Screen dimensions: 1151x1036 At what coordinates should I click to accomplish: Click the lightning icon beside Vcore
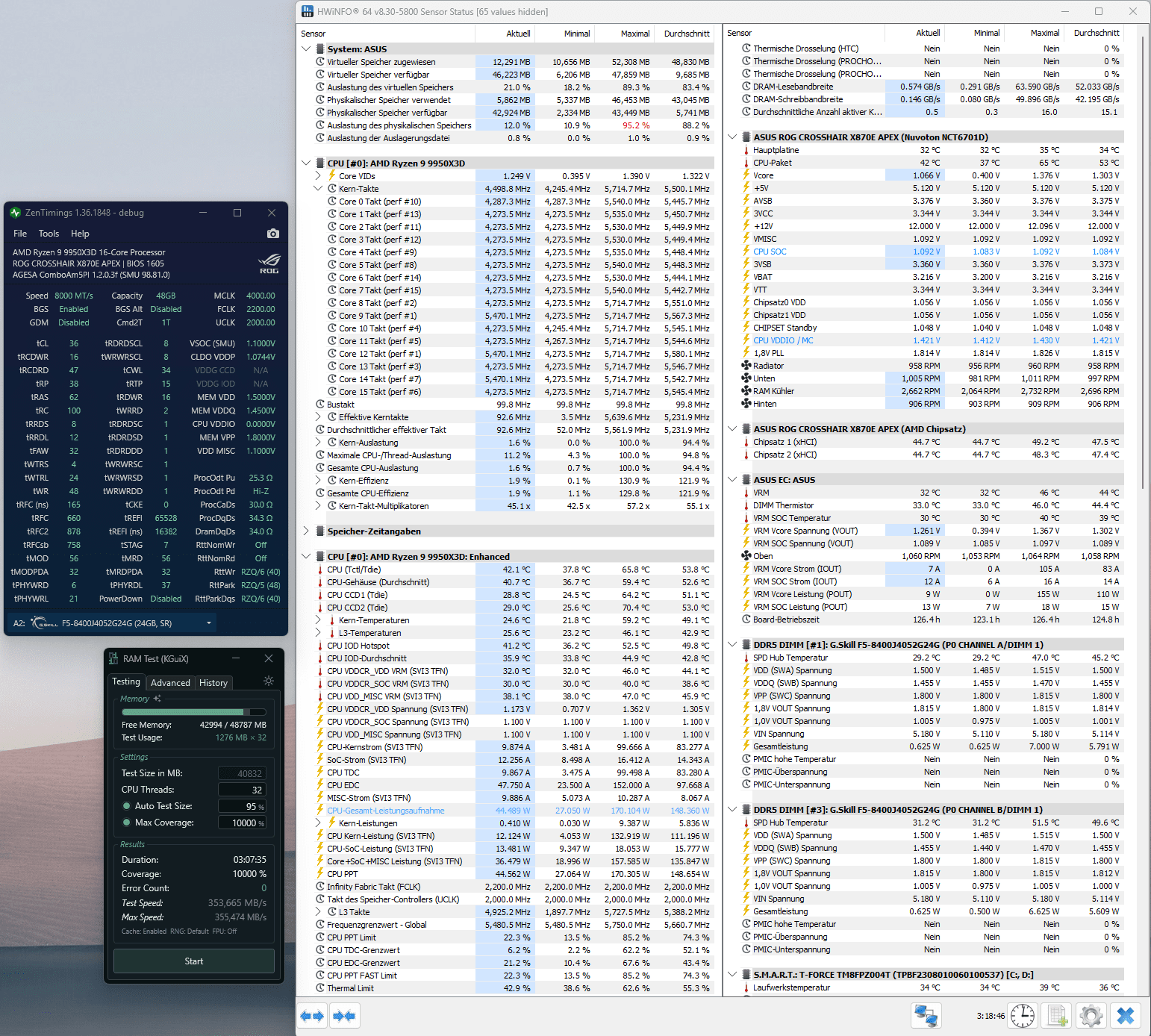tap(746, 175)
